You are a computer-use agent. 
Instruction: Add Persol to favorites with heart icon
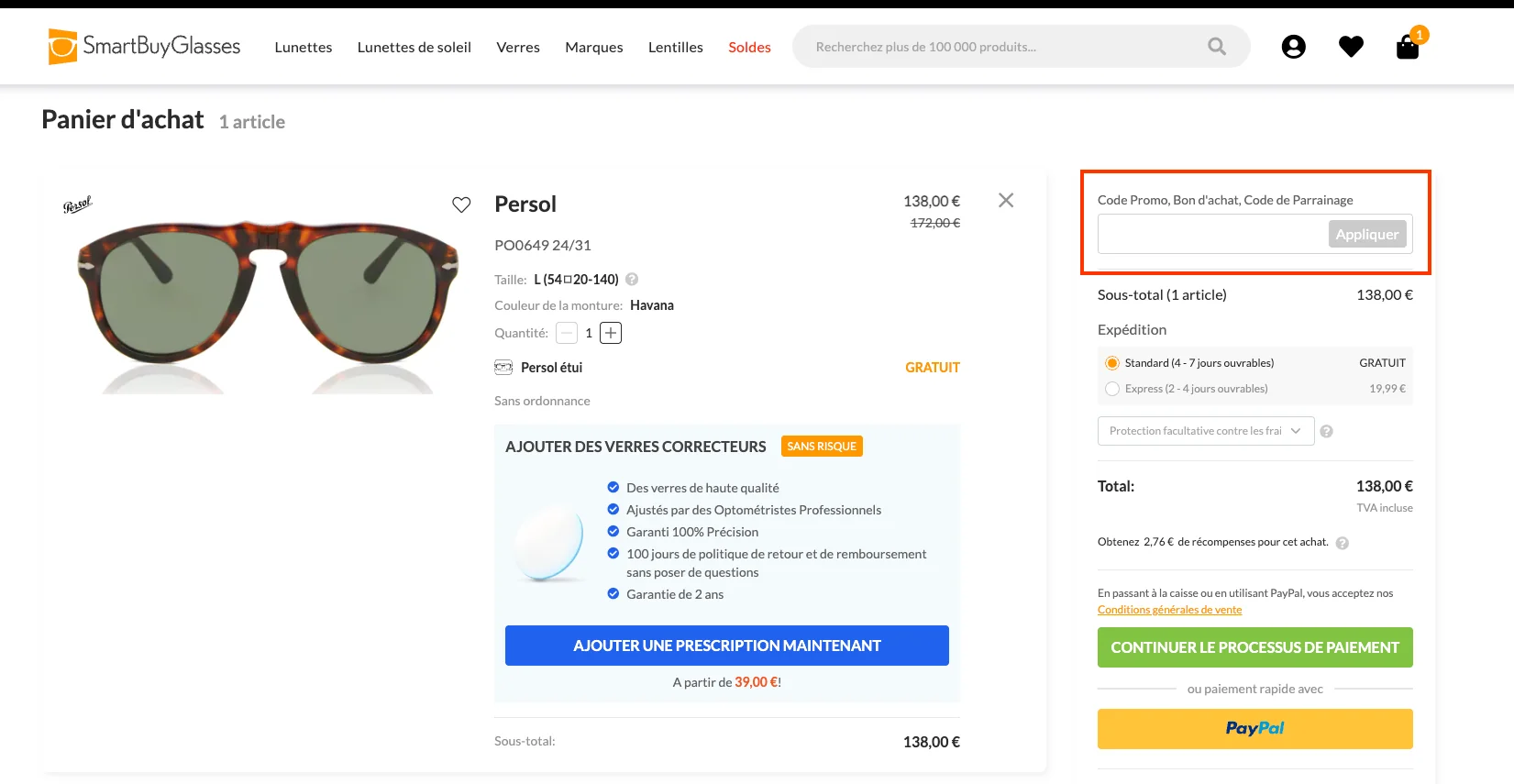pyautogui.click(x=461, y=204)
